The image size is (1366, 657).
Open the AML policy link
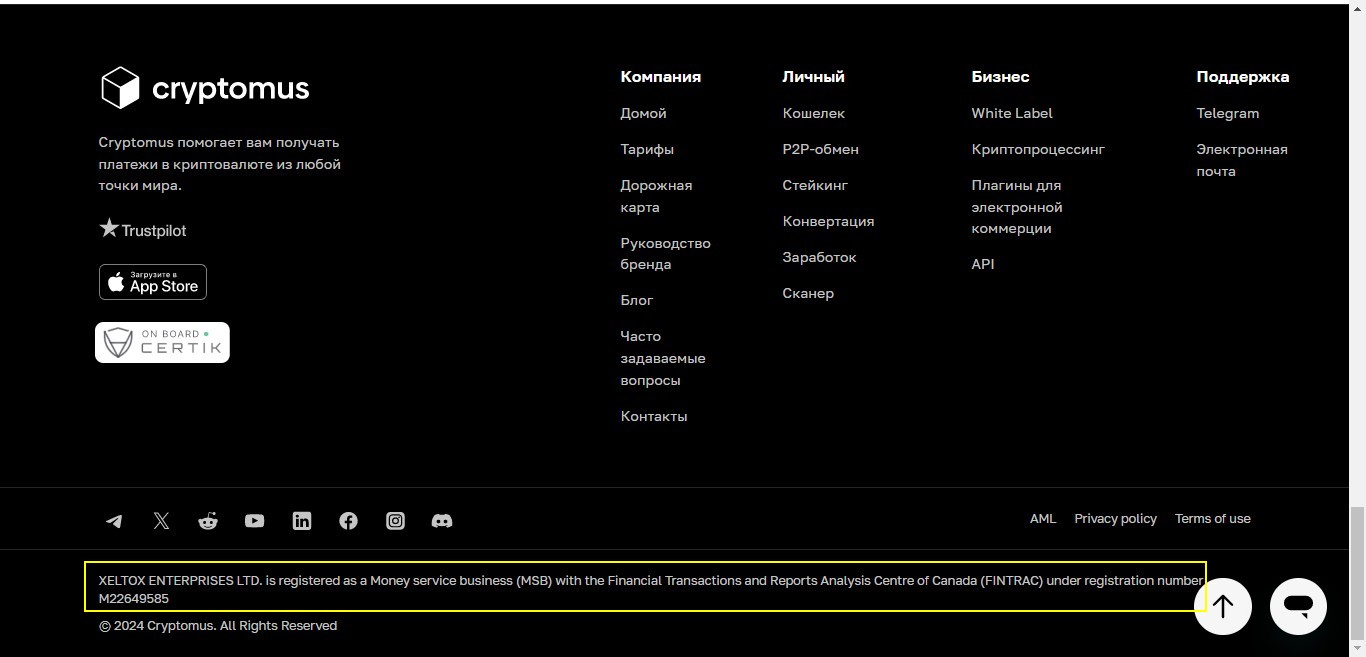pyautogui.click(x=1043, y=518)
